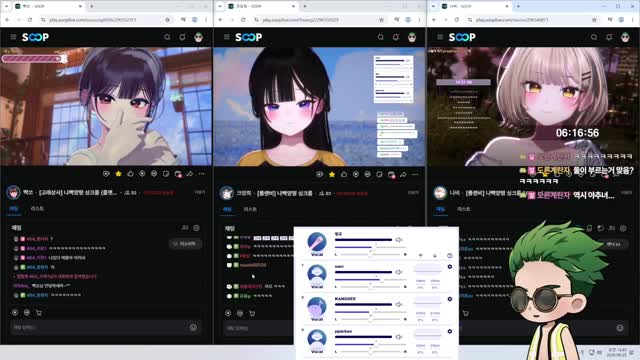Mute the KANGHEE vocal track speaker
Viewport: 640px width, 360px height.
click(399, 304)
